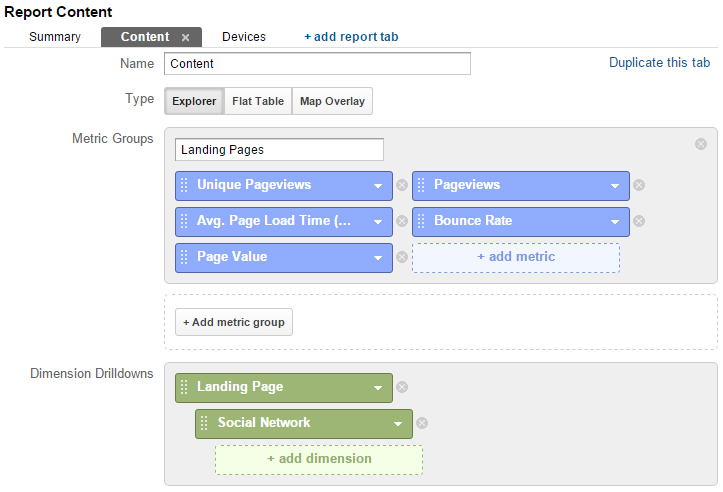Viewport: 723px width, 492px height.
Task: Switch to the Devices tab
Action: click(244, 37)
